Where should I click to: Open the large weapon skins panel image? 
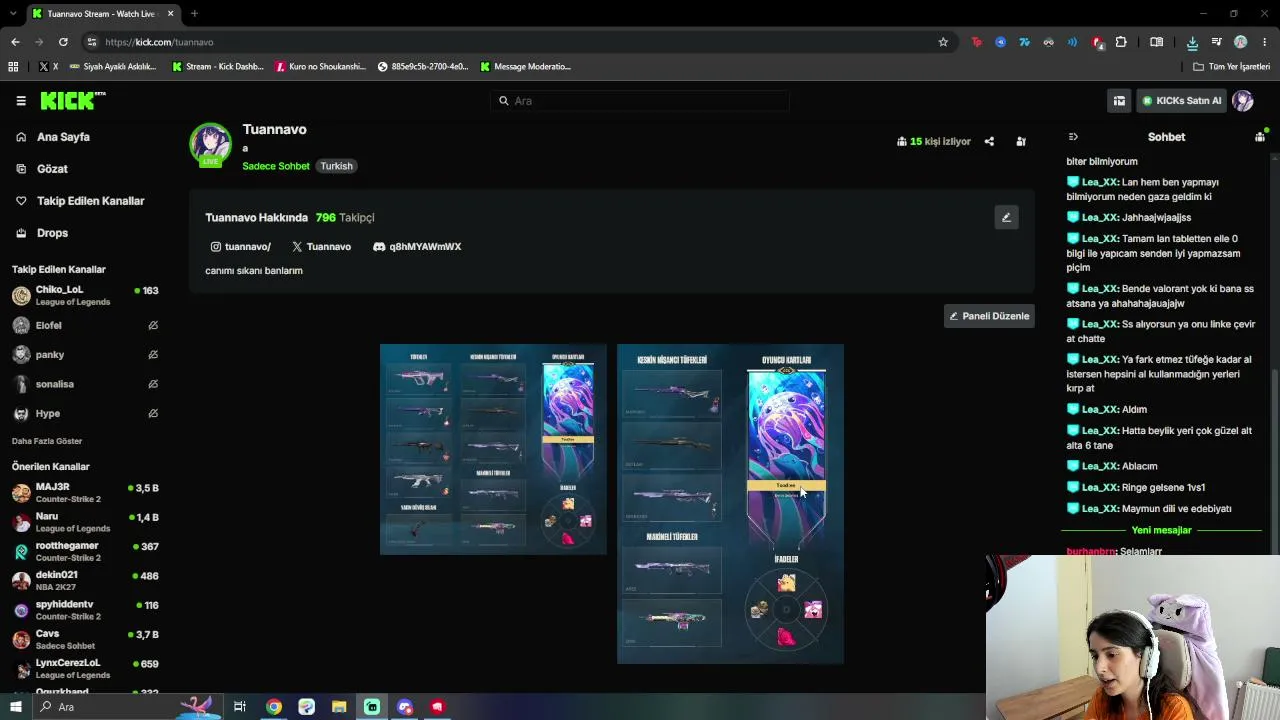[x=730, y=504]
